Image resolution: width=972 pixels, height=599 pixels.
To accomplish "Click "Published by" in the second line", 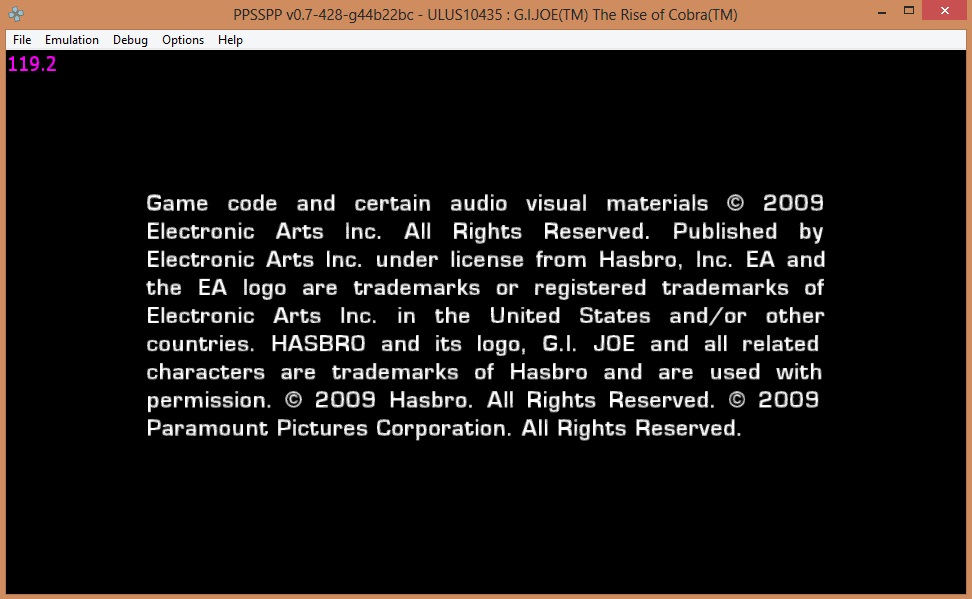I will click(x=748, y=232).
